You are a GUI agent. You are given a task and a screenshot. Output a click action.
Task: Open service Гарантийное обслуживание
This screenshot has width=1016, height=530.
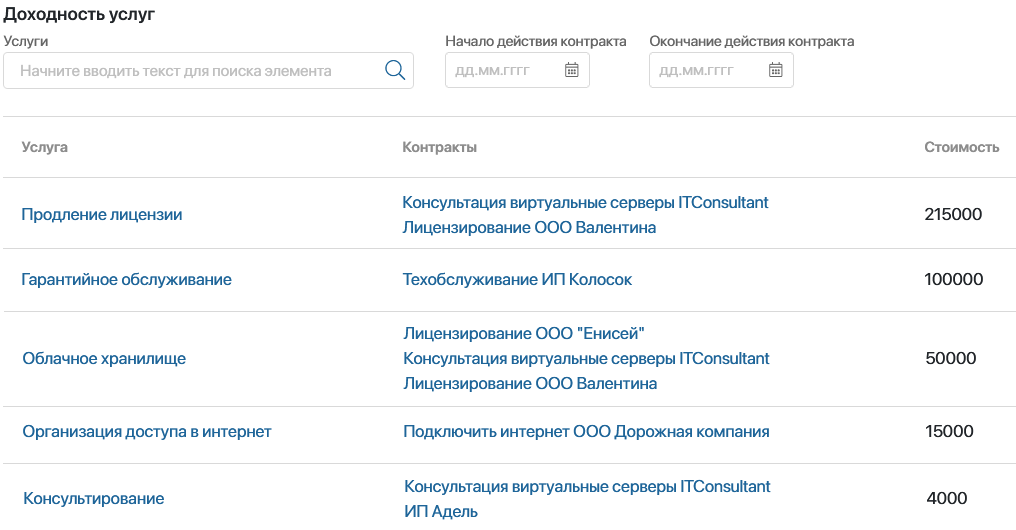(126, 279)
